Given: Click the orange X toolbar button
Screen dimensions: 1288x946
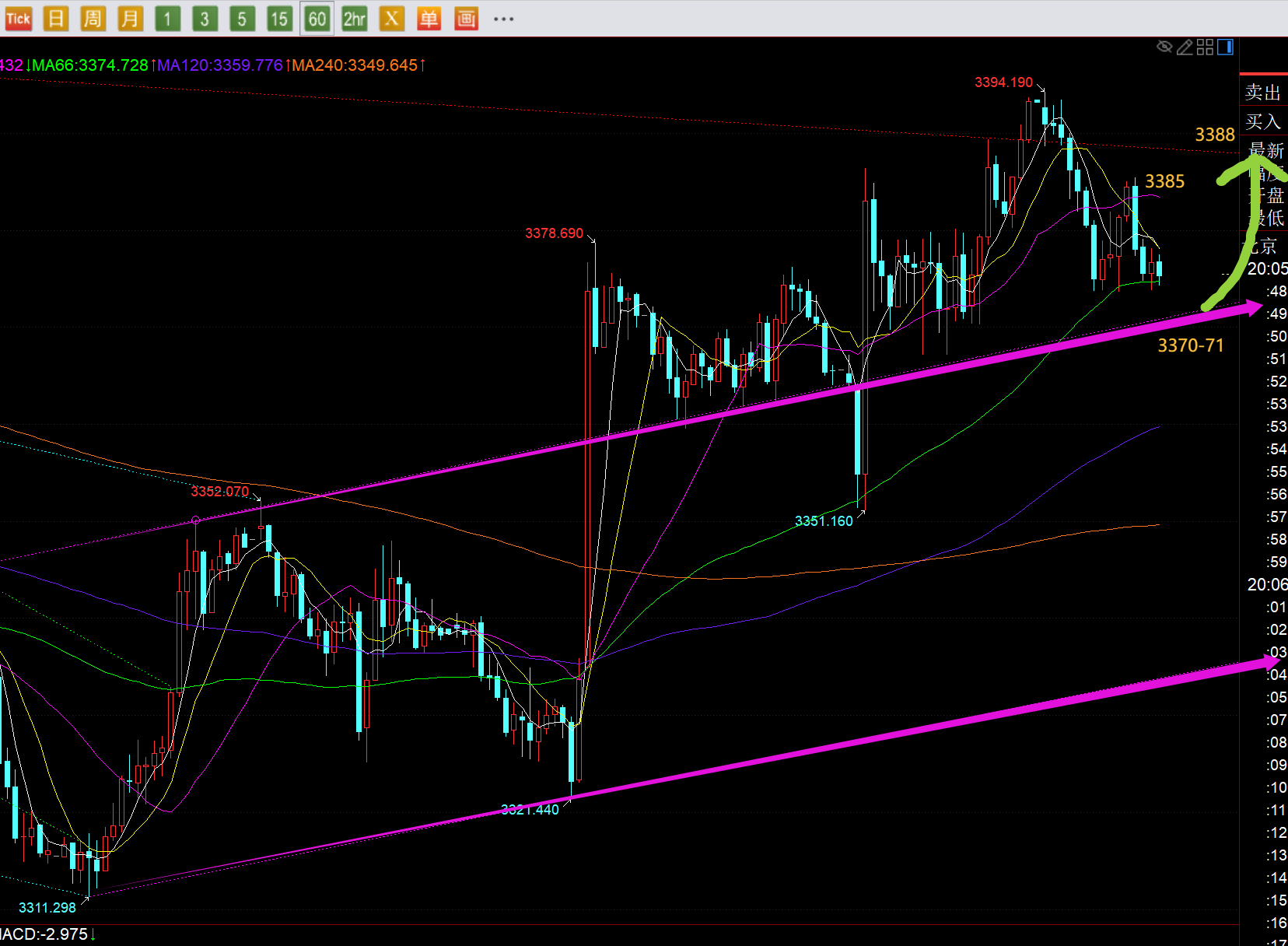Looking at the screenshot, I should (392, 19).
